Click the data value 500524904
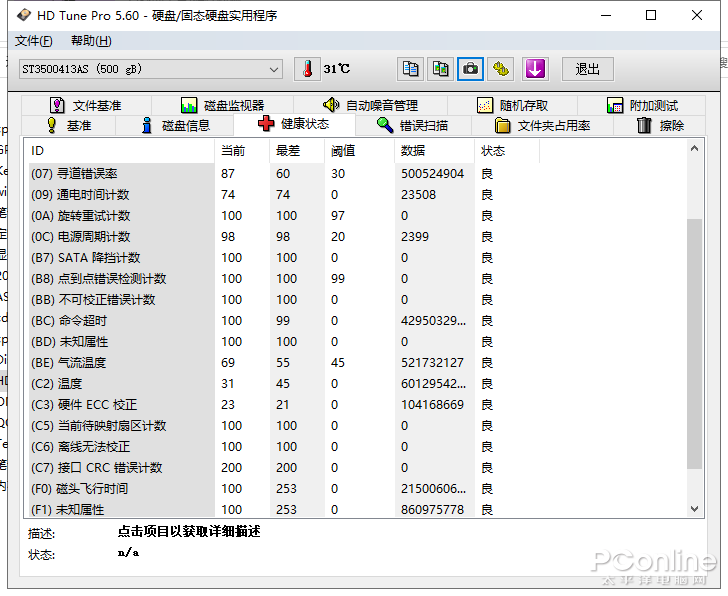Viewport: 728px width, 596px height. coord(432,174)
